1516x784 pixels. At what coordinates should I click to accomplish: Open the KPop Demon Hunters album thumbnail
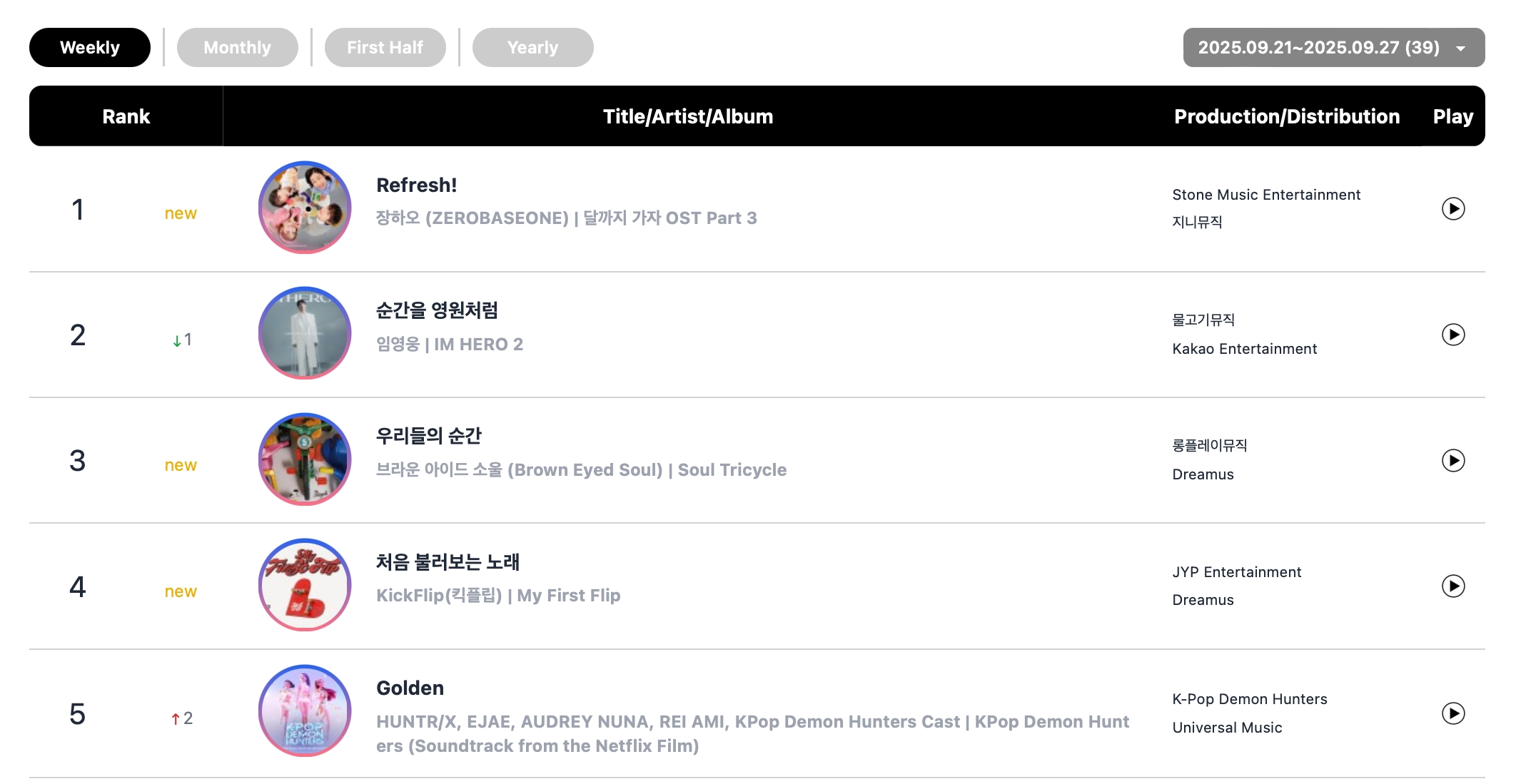pyautogui.click(x=305, y=711)
